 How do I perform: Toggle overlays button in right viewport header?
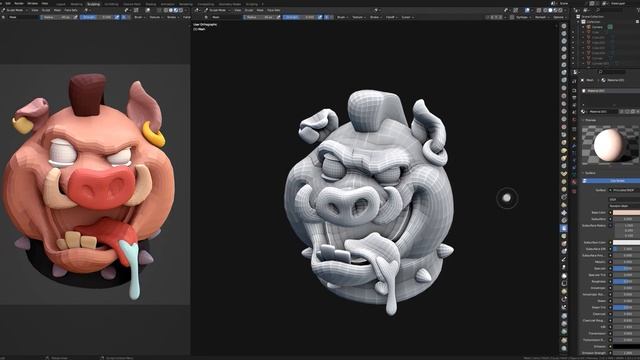527,10
